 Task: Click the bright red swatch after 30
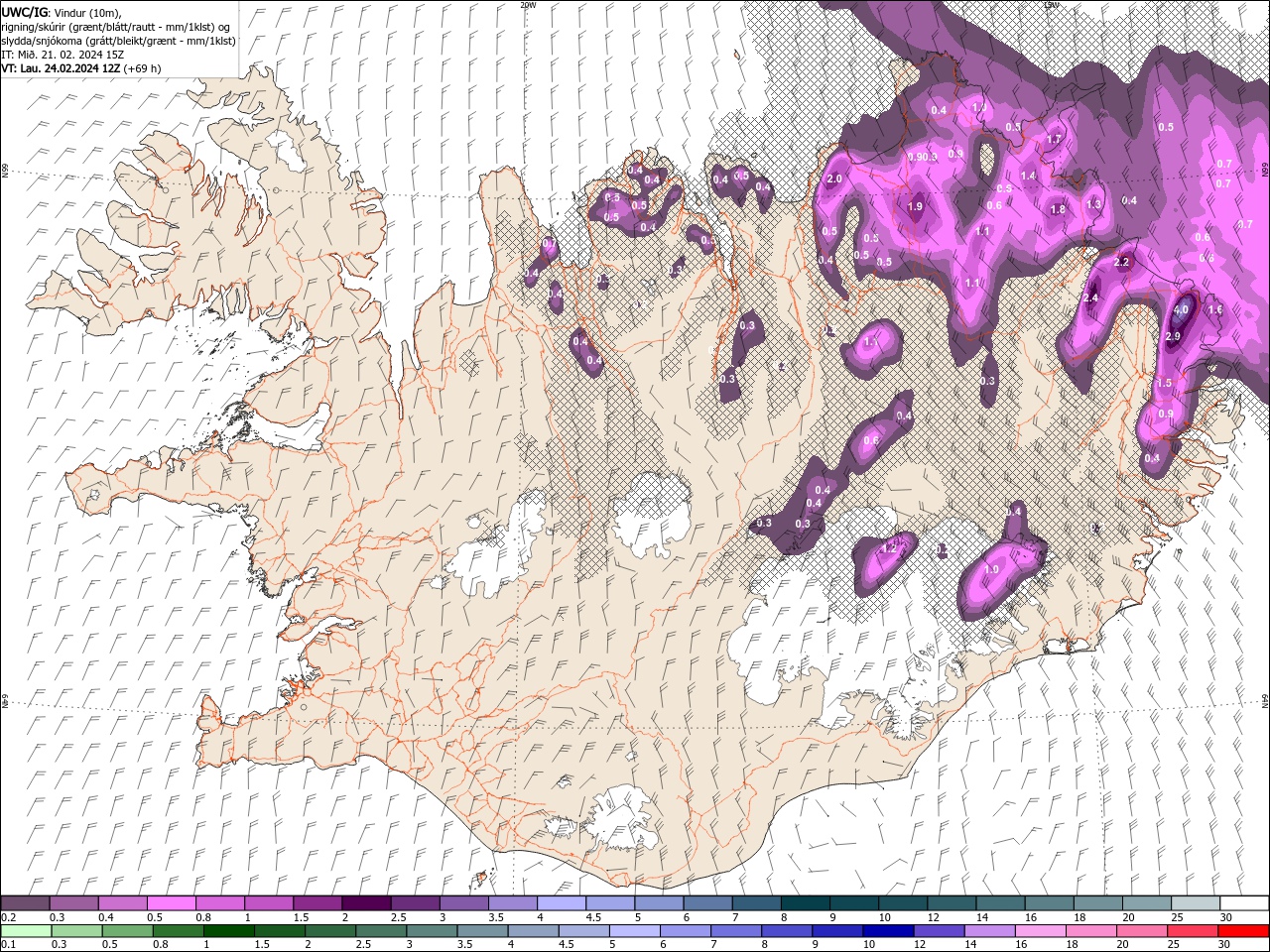click(x=1242, y=931)
